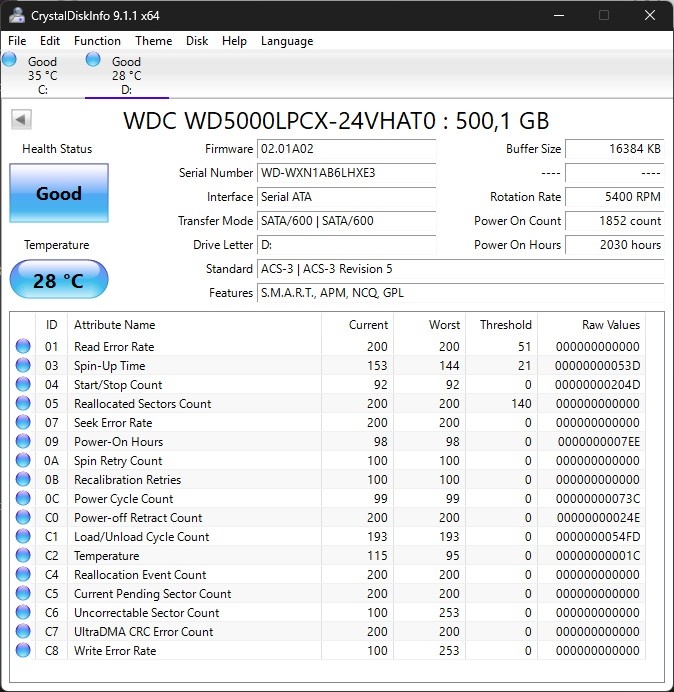Viewport: 674px width, 692px height.
Task: Click the Raw Values column header
Action: [x=610, y=325]
